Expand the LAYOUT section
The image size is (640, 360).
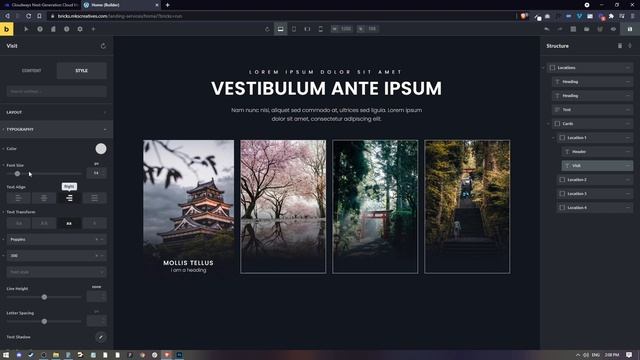(x=56, y=112)
